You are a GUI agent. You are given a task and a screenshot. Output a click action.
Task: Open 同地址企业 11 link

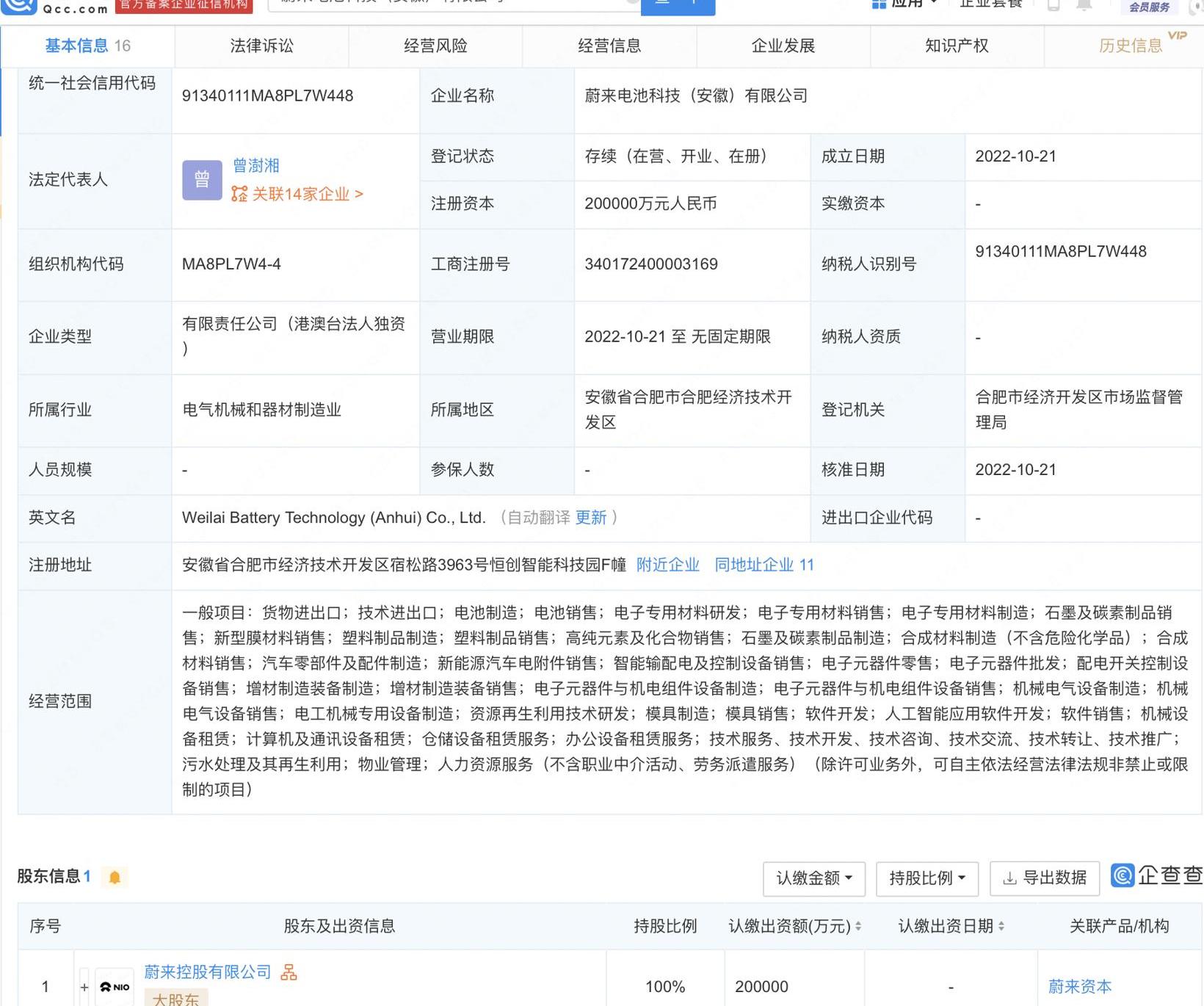764,565
